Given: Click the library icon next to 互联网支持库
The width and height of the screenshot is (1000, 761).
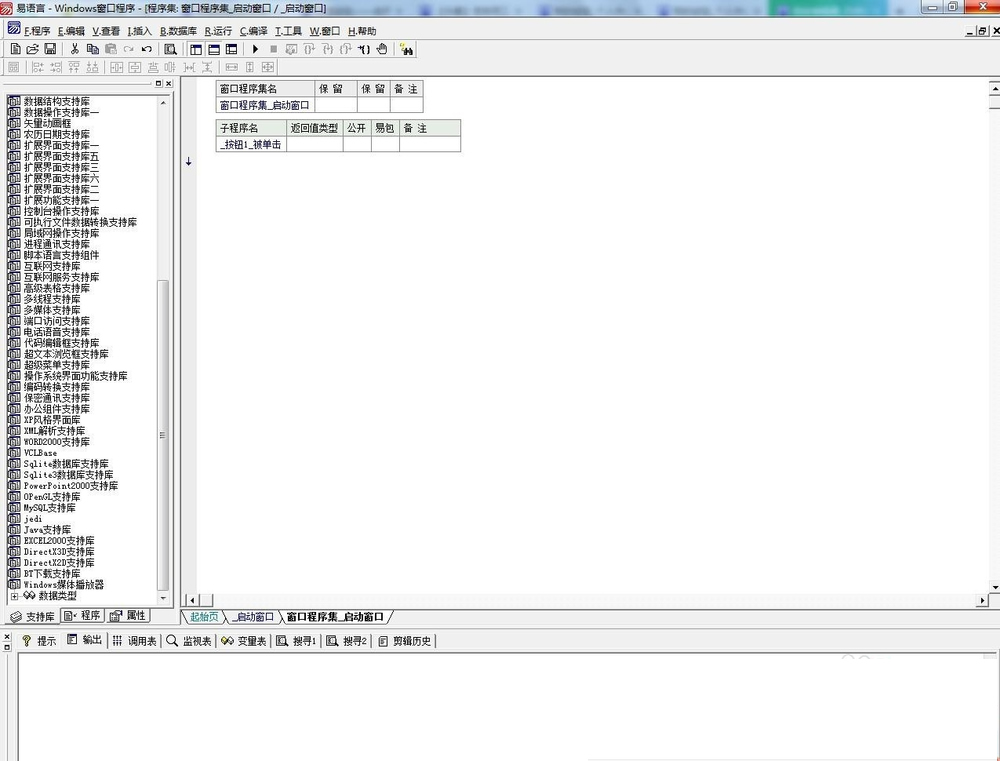Looking at the screenshot, I should coord(14,266).
